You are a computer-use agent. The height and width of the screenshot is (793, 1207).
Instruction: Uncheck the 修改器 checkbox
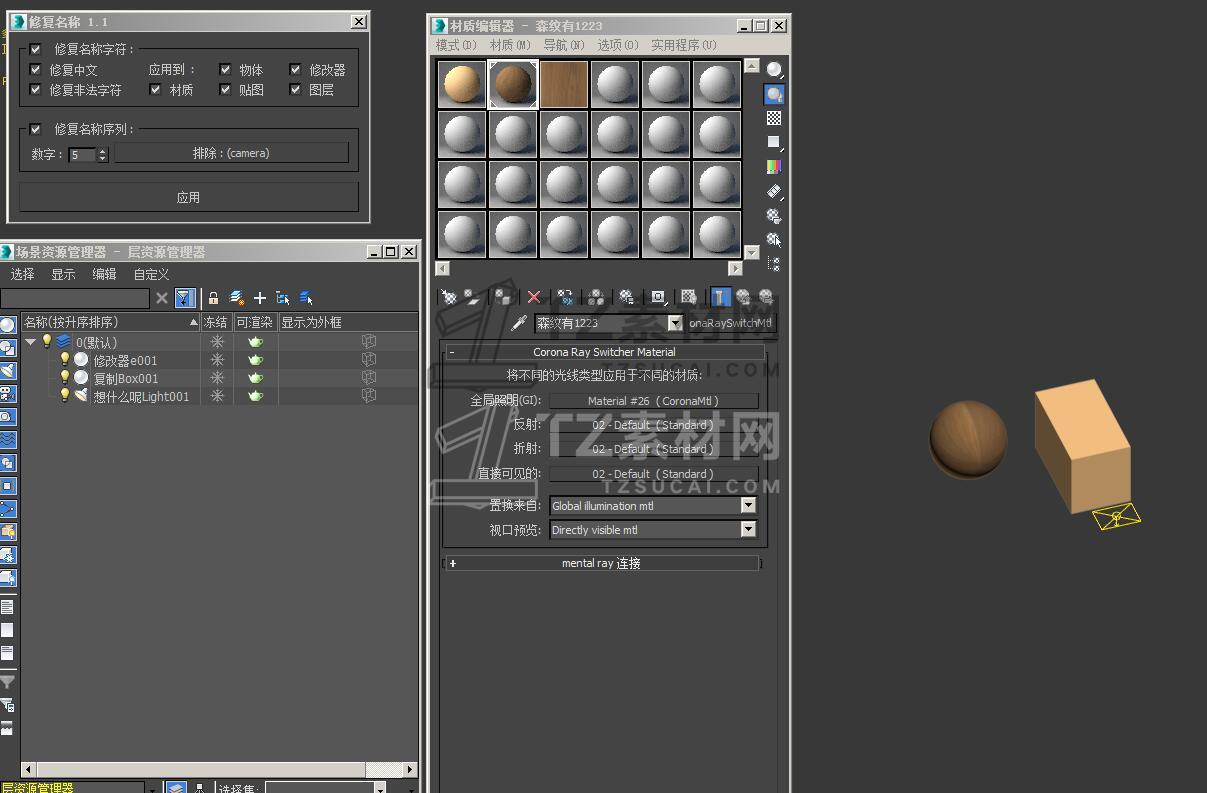[x=296, y=70]
